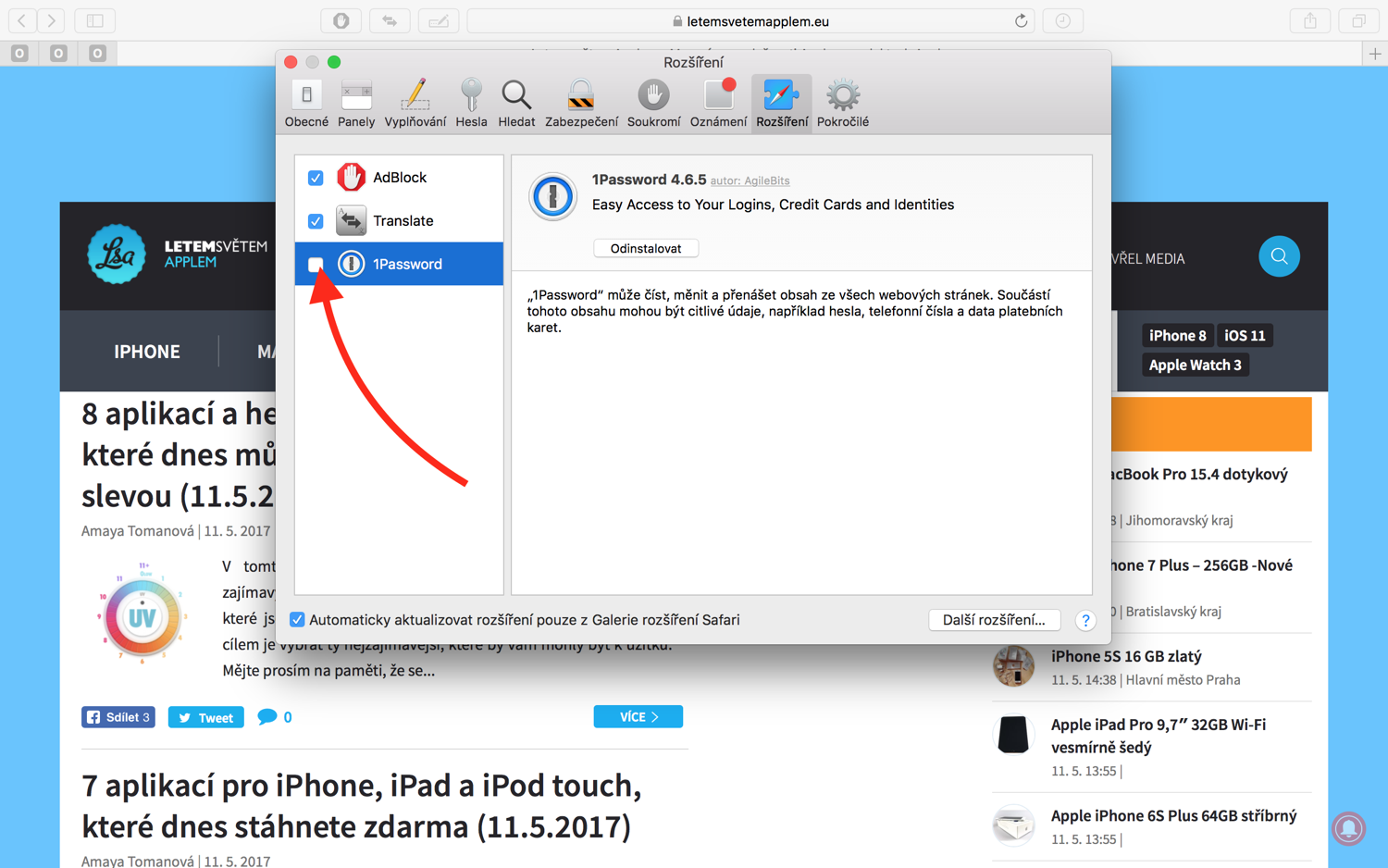The width and height of the screenshot is (1388, 868).
Task: Click the large 1Password logo in details
Action: click(x=553, y=196)
